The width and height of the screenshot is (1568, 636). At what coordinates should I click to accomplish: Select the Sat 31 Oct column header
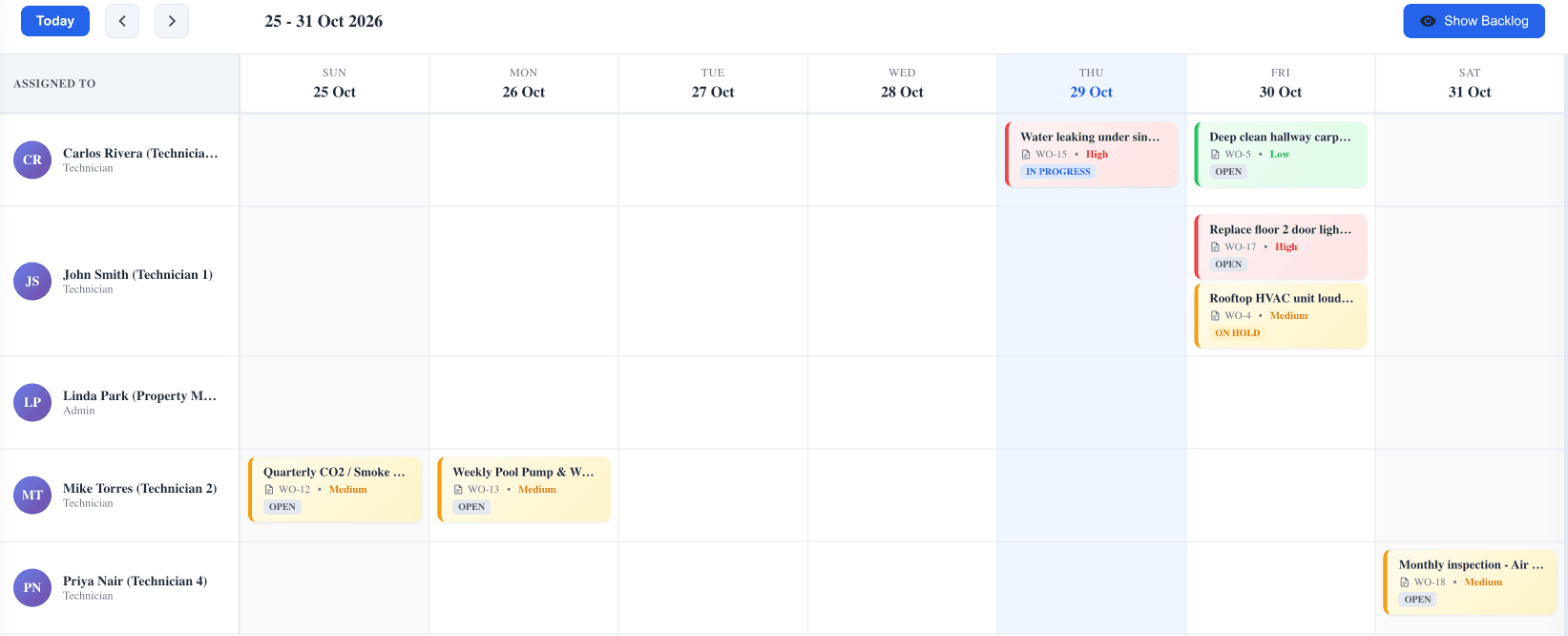[x=1469, y=83]
